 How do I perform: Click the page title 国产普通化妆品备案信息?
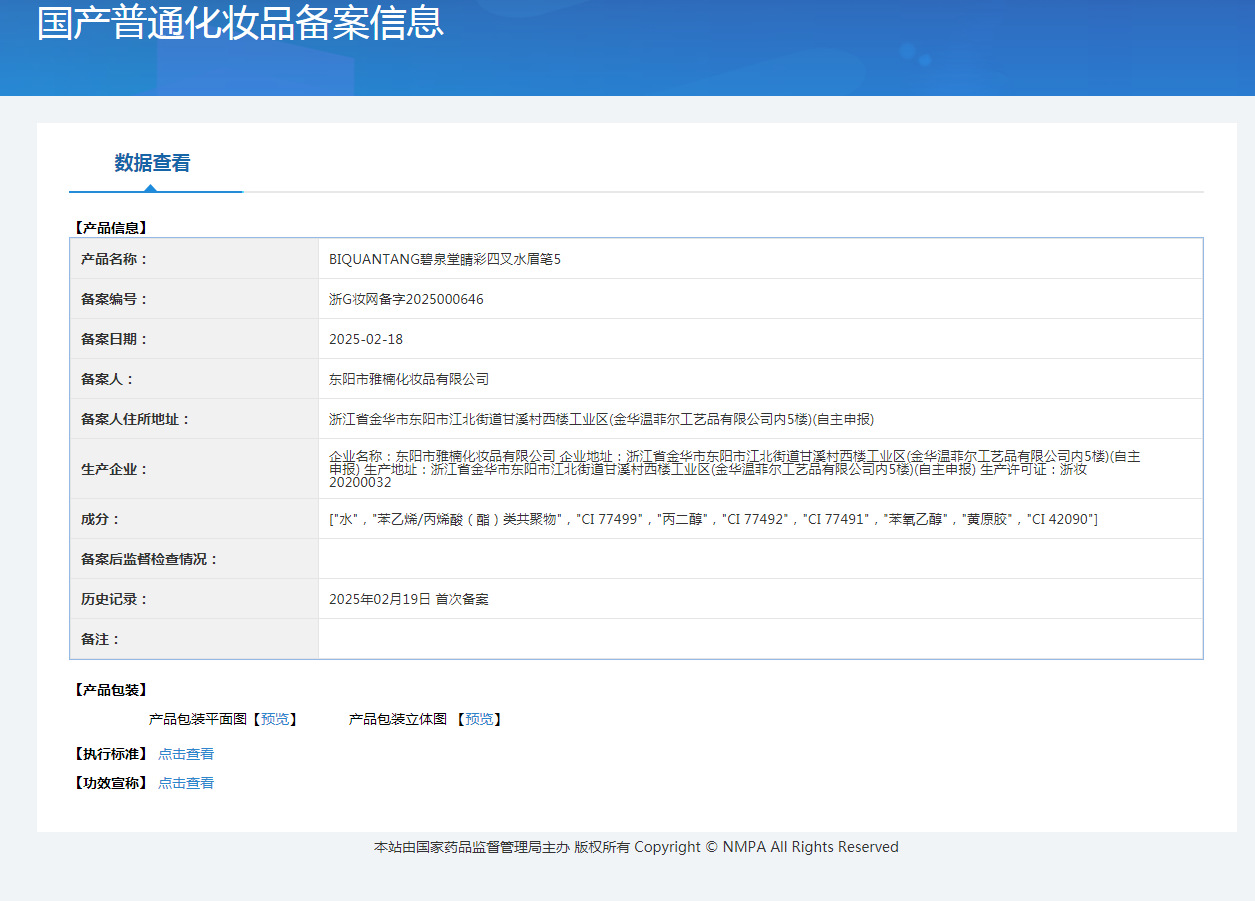tap(240, 23)
